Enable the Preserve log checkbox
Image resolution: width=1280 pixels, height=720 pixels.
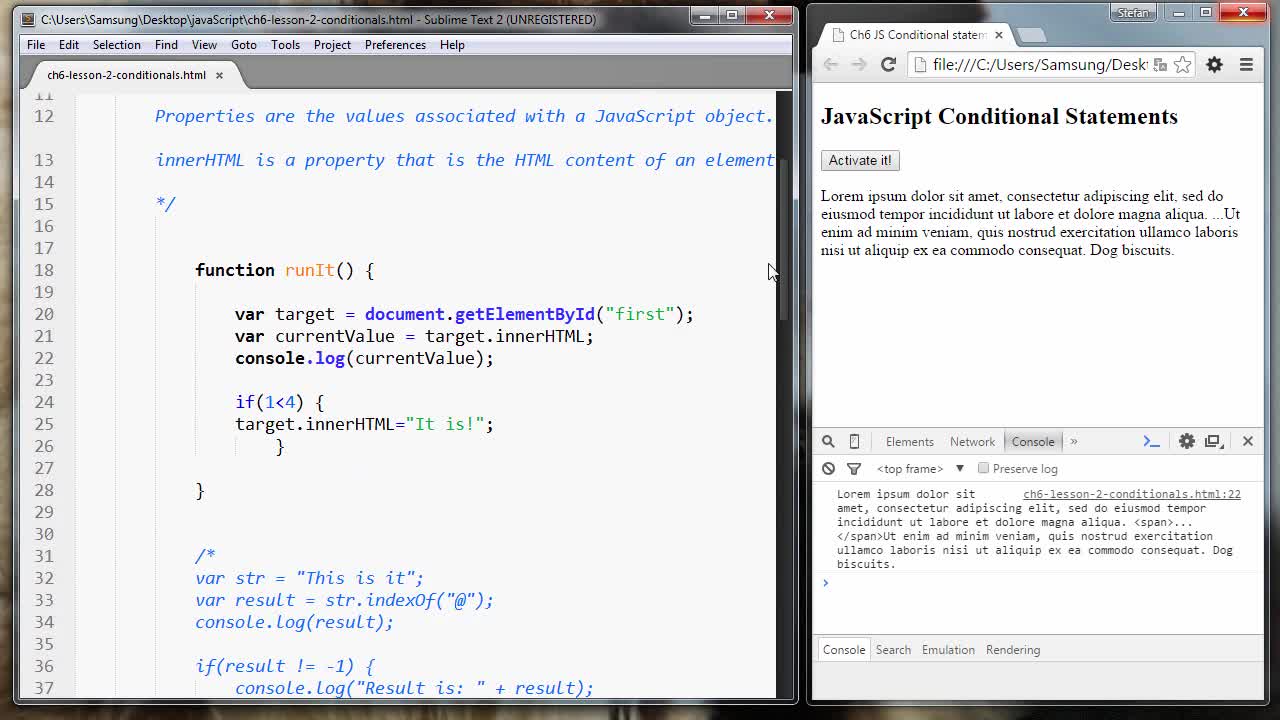point(984,468)
